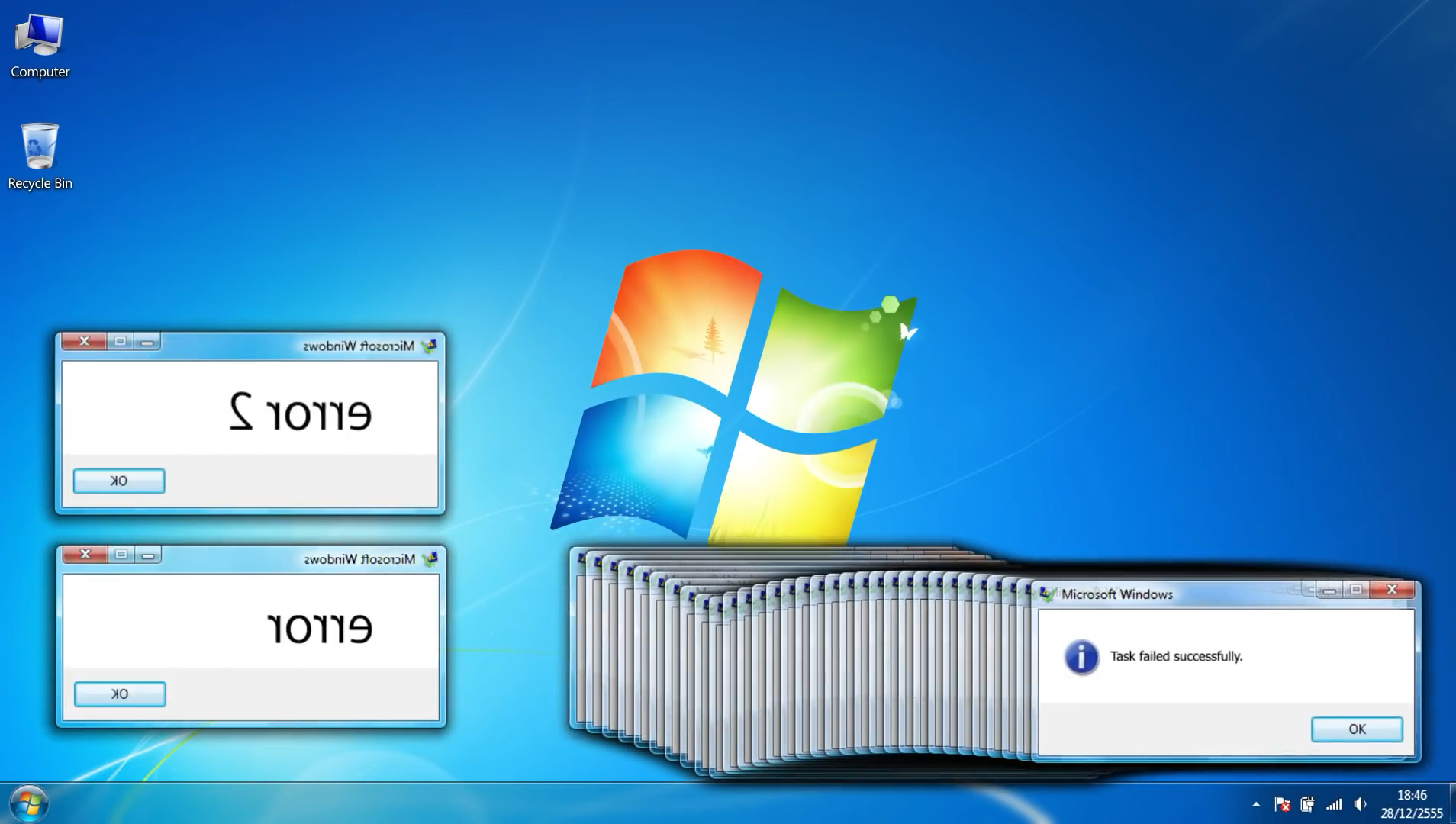Click the mirrored "error 2" message text
The width and height of the screenshot is (1456, 824).
pyautogui.click(x=301, y=412)
